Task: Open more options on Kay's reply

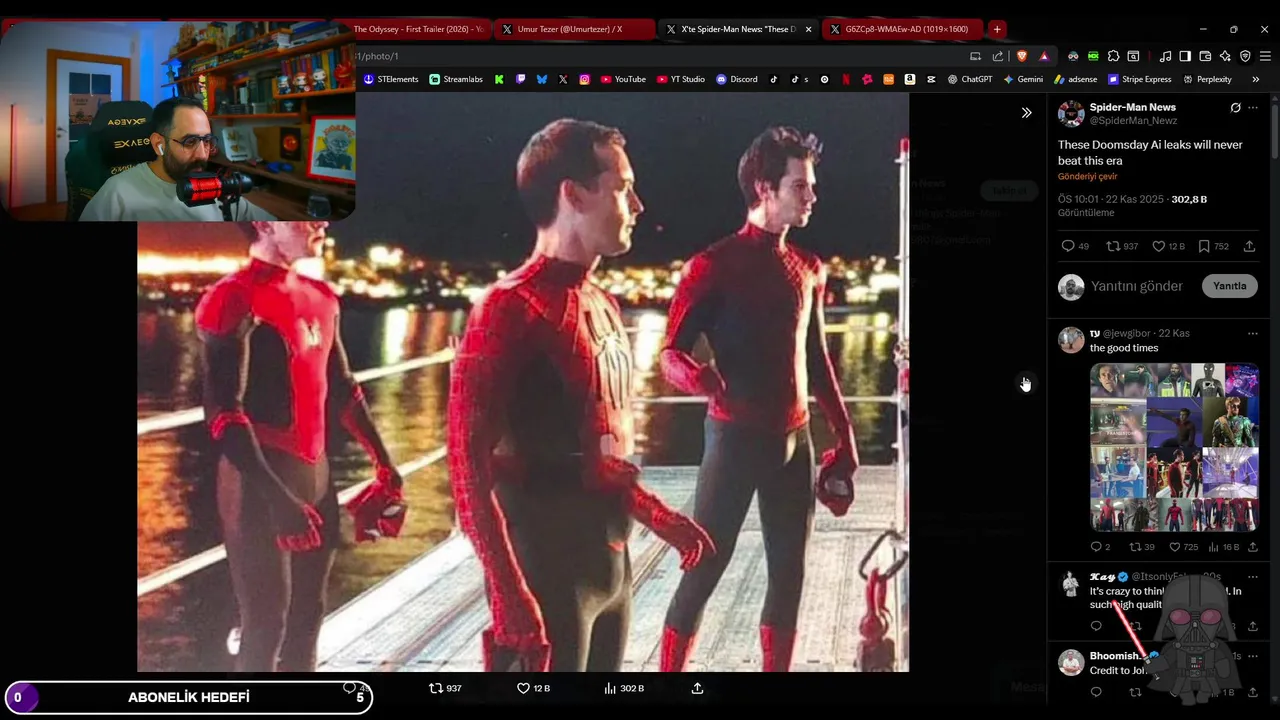Action: [1253, 577]
